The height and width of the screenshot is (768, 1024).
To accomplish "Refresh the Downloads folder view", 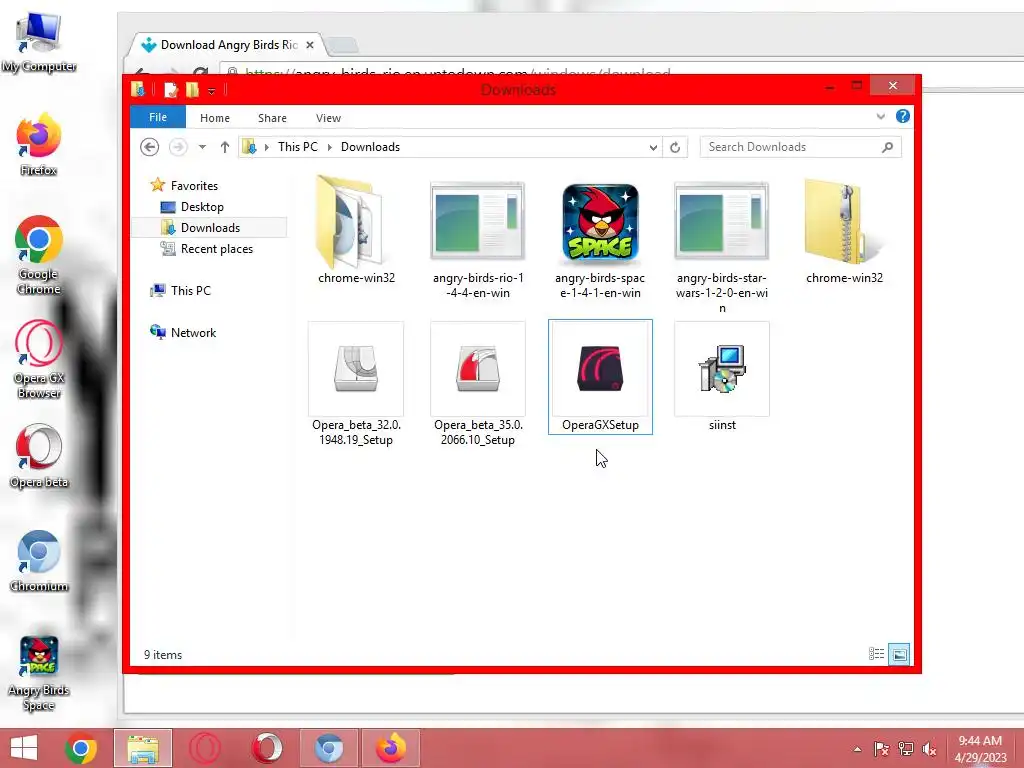I will [x=675, y=147].
